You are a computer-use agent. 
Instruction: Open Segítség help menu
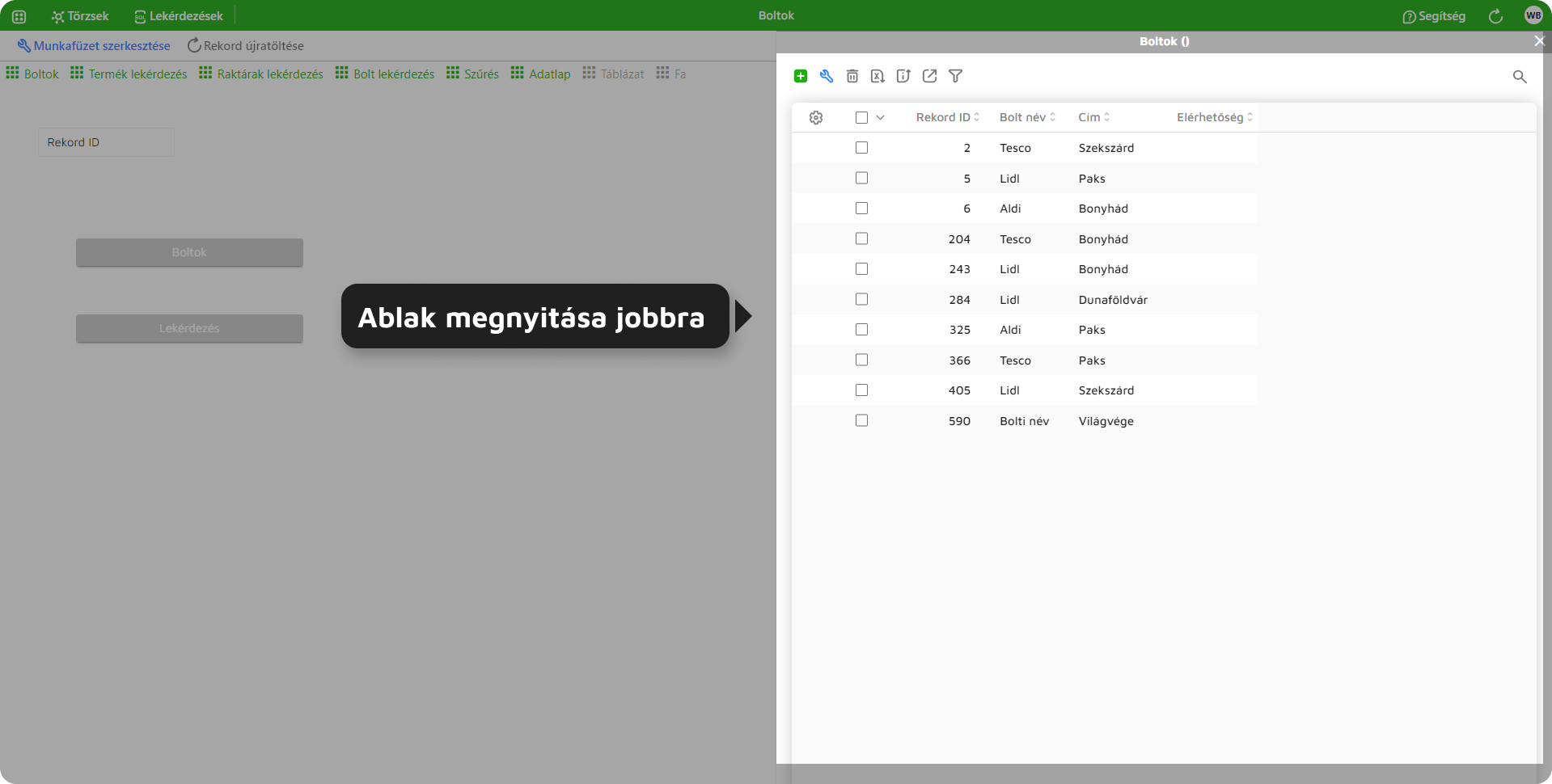coord(1434,16)
